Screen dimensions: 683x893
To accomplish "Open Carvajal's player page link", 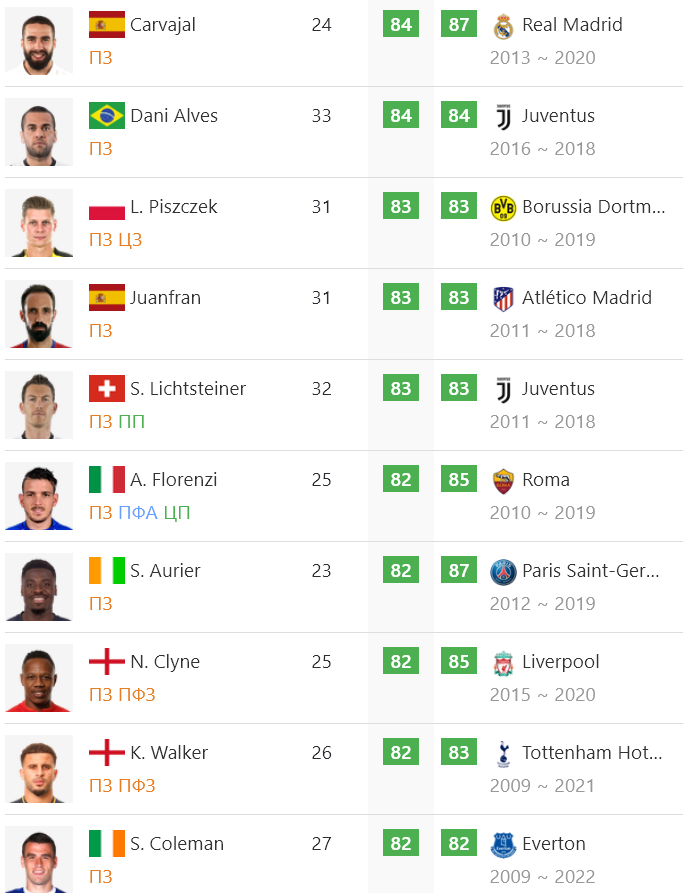I will click(x=162, y=24).
